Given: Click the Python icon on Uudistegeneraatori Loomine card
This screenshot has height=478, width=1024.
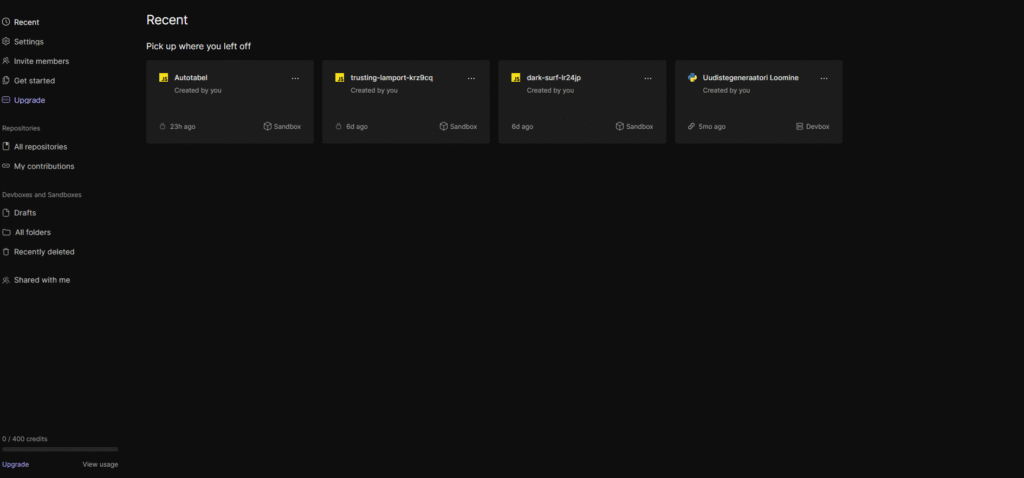Looking at the screenshot, I should pos(692,78).
